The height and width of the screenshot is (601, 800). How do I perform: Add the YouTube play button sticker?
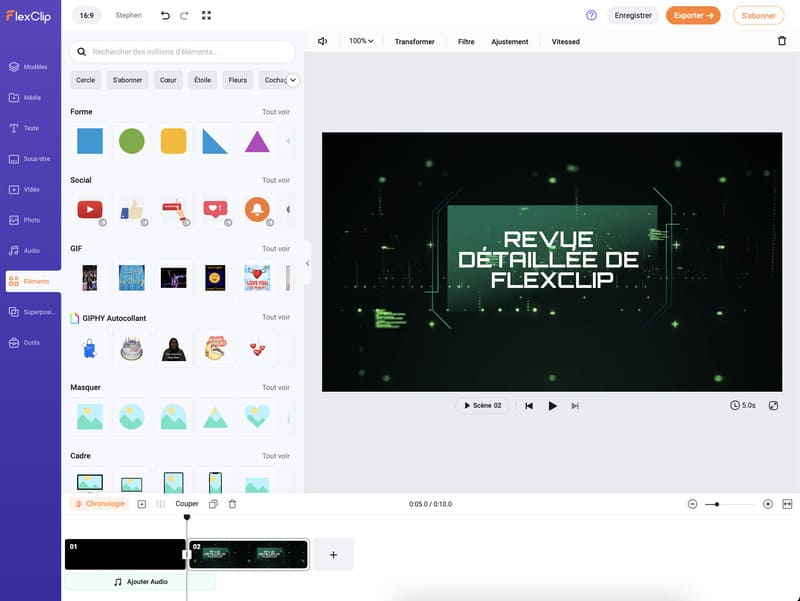click(90, 209)
